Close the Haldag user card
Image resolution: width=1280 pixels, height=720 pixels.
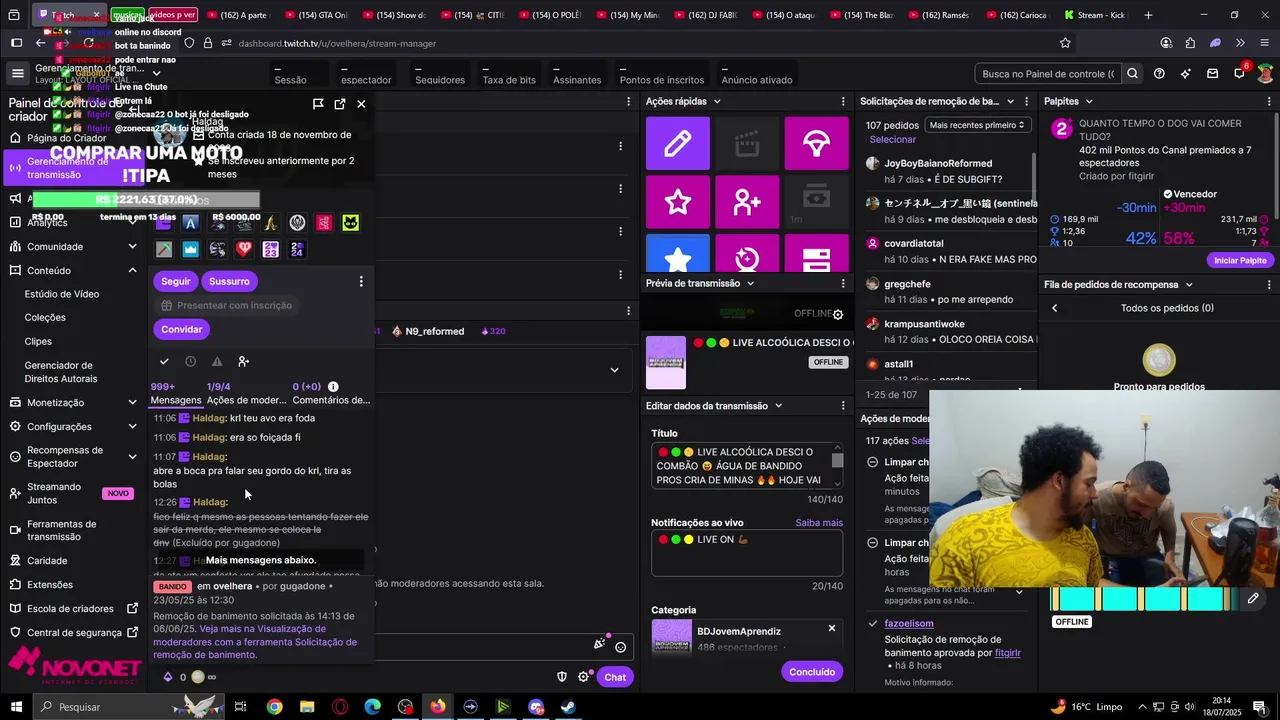(x=361, y=103)
